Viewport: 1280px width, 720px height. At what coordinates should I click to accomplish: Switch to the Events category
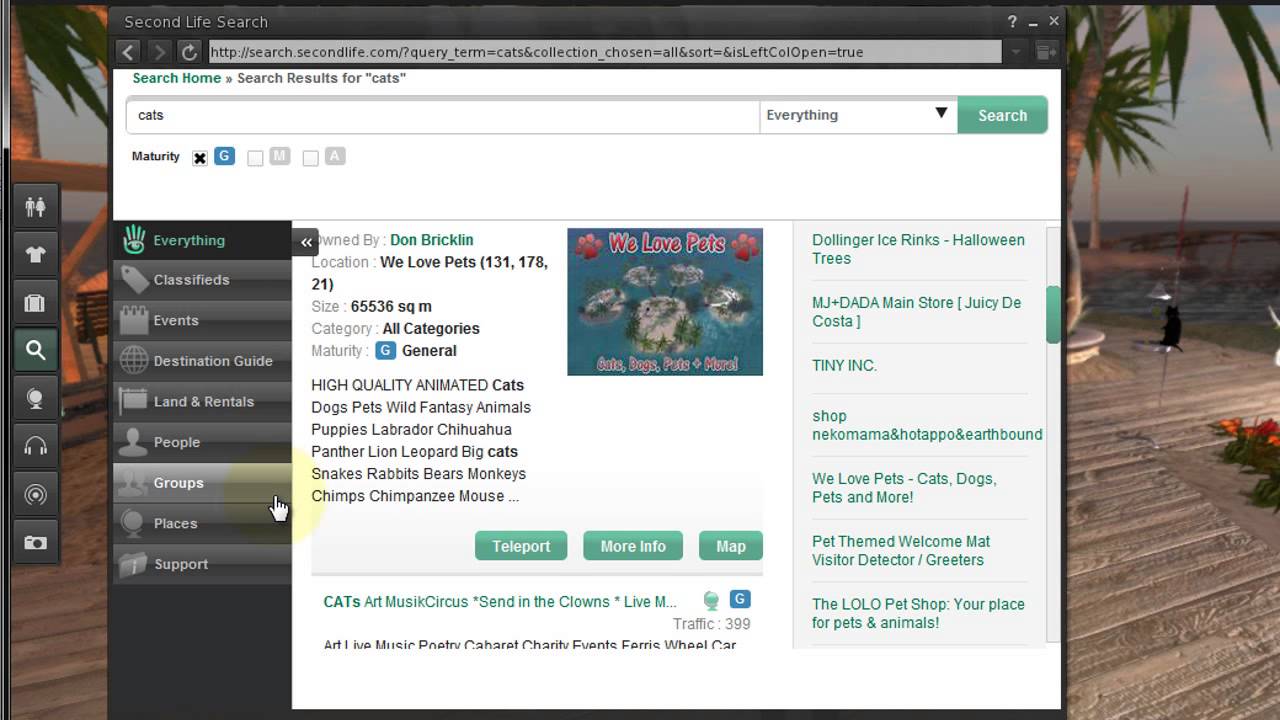tap(202, 320)
